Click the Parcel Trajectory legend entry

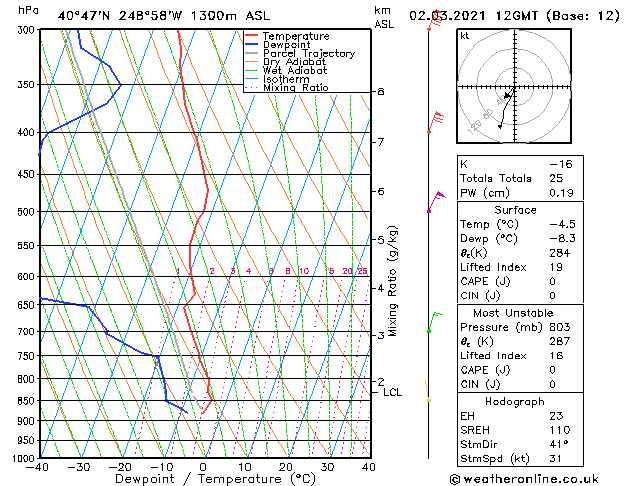click(300, 53)
